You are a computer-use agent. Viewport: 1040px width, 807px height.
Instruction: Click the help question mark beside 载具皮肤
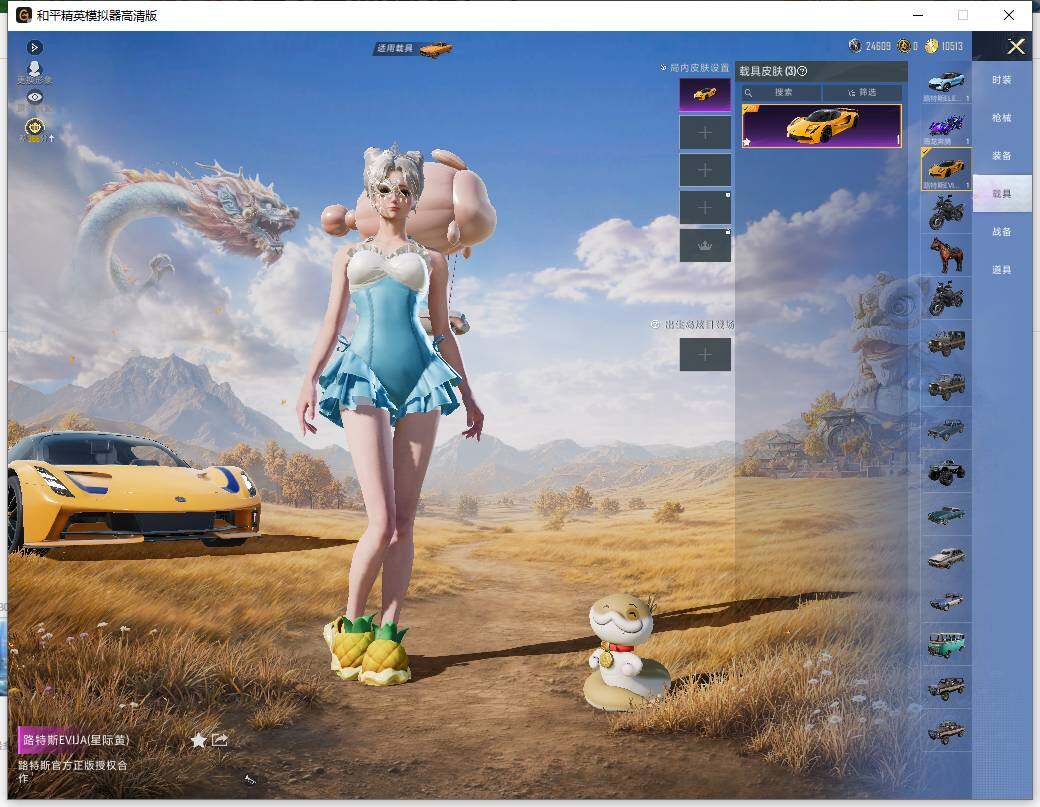(x=803, y=71)
